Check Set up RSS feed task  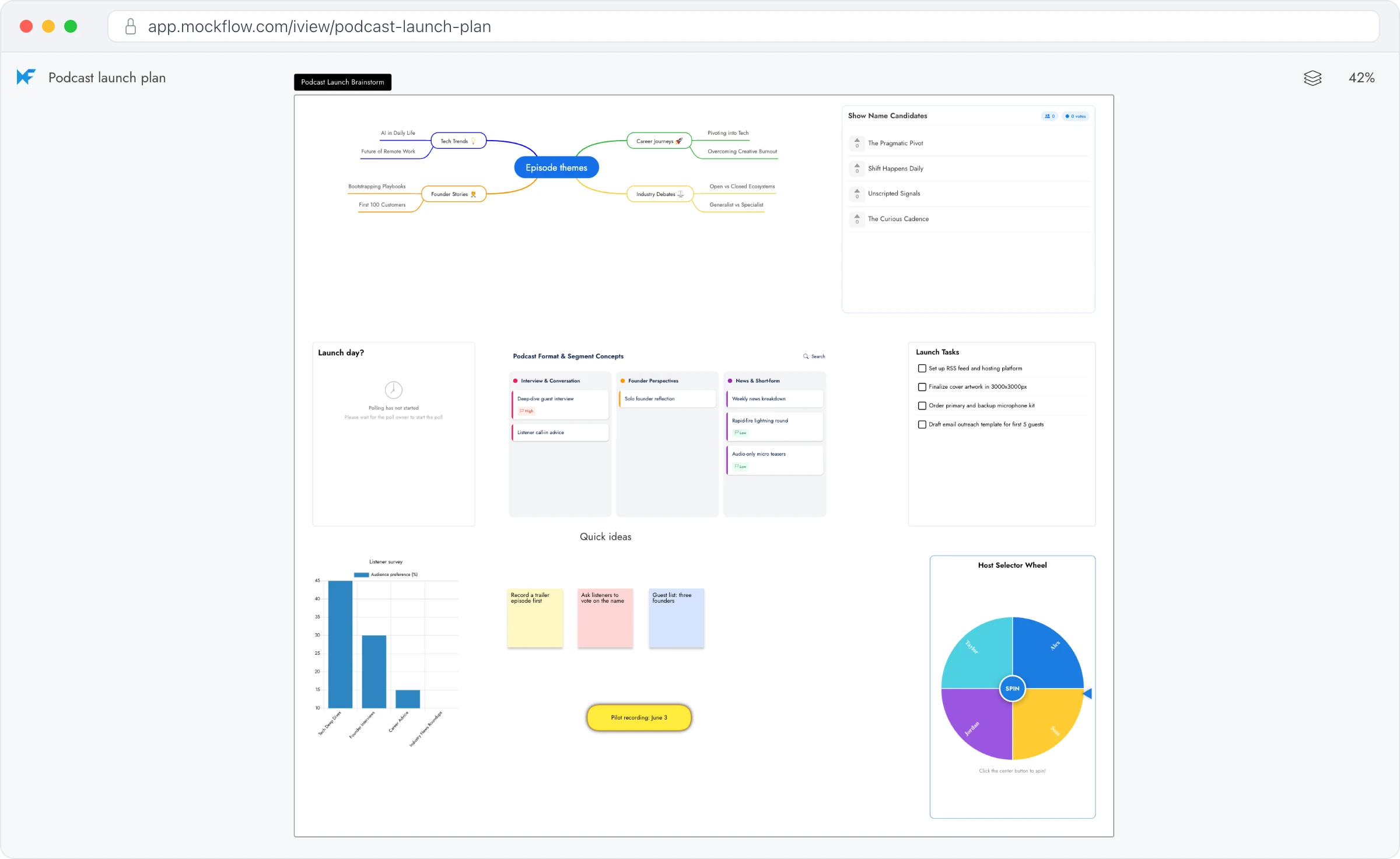[922, 368]
